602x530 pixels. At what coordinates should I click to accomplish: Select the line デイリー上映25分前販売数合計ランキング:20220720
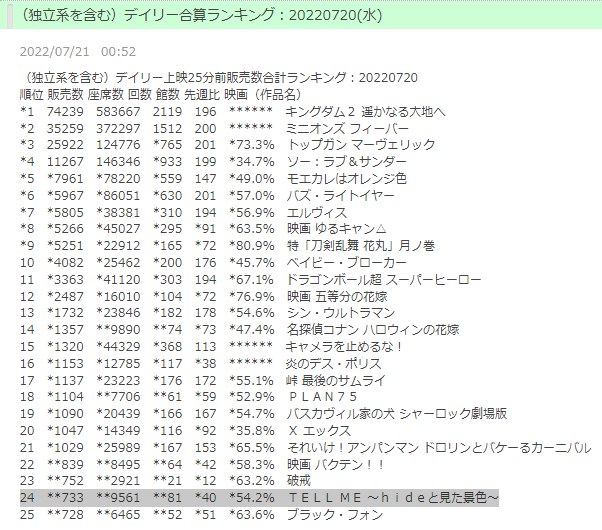(x=219, y=78)
